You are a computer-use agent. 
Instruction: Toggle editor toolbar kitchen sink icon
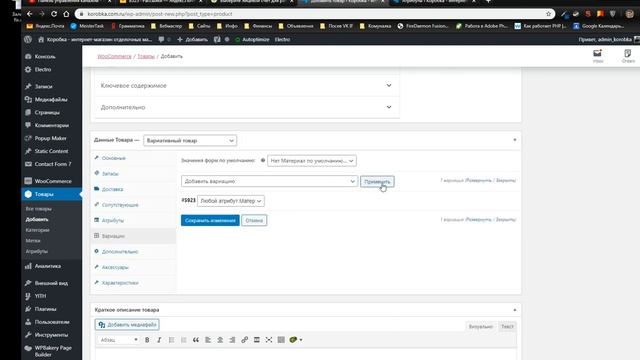point(281,340)
